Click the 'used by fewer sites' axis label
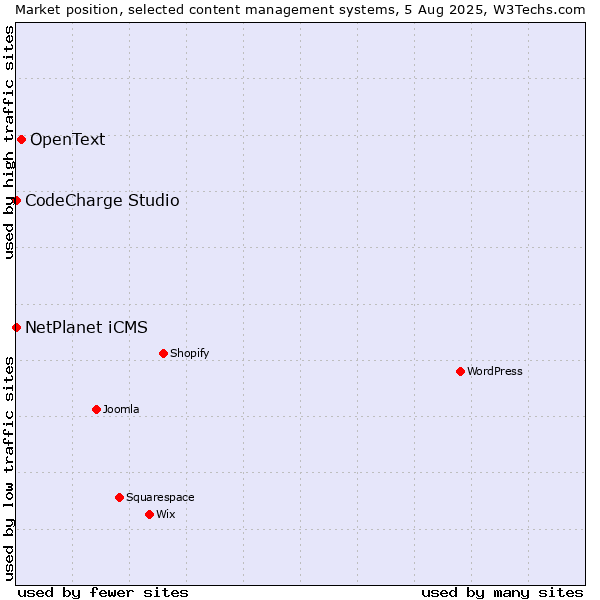Screen dimensions: 600x600 coord(103,593)
